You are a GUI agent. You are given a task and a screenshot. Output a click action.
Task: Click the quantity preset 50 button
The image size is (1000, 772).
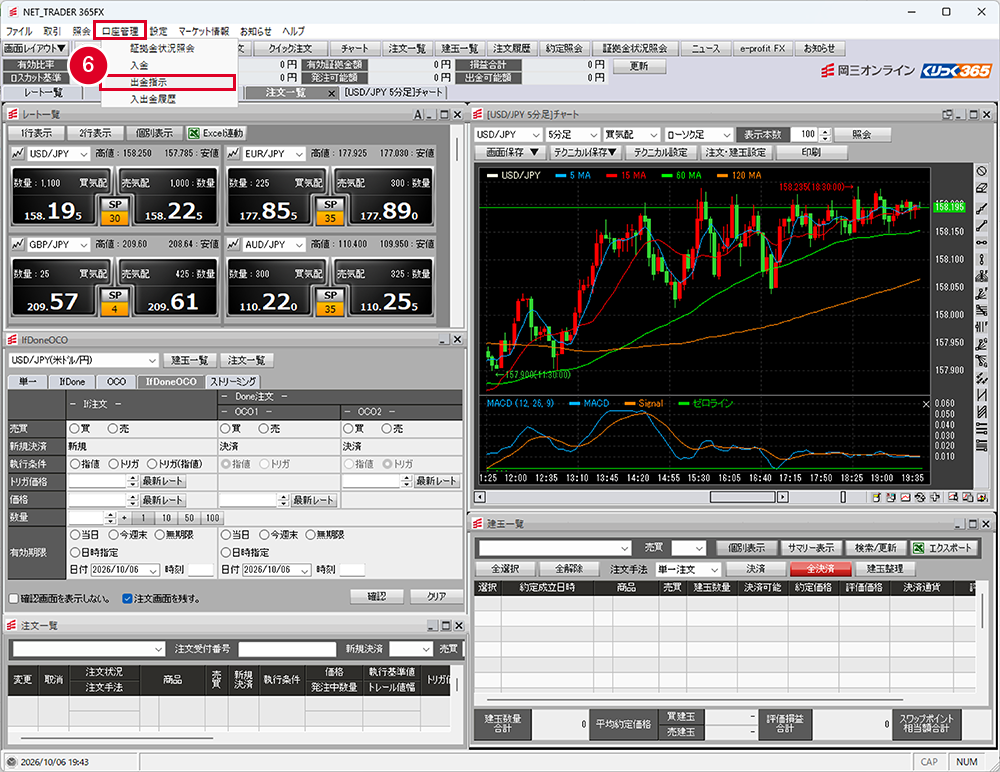point(189,518)
